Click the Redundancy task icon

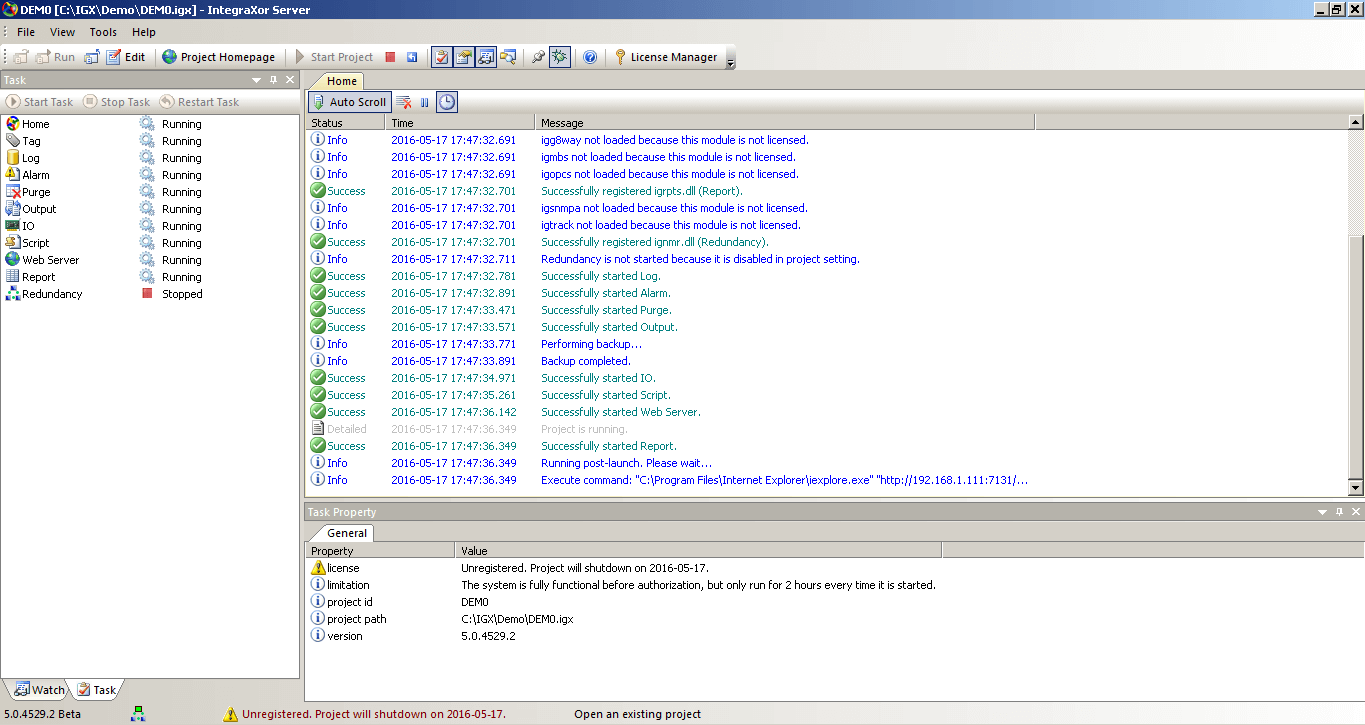pyautogui.click(x=13, y=294)
